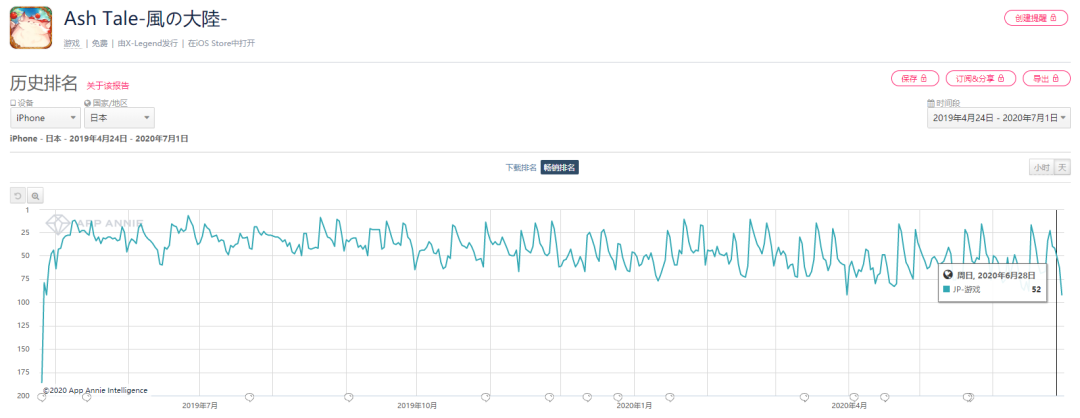Click the calendar icon beside 时间段

[931, 103]
